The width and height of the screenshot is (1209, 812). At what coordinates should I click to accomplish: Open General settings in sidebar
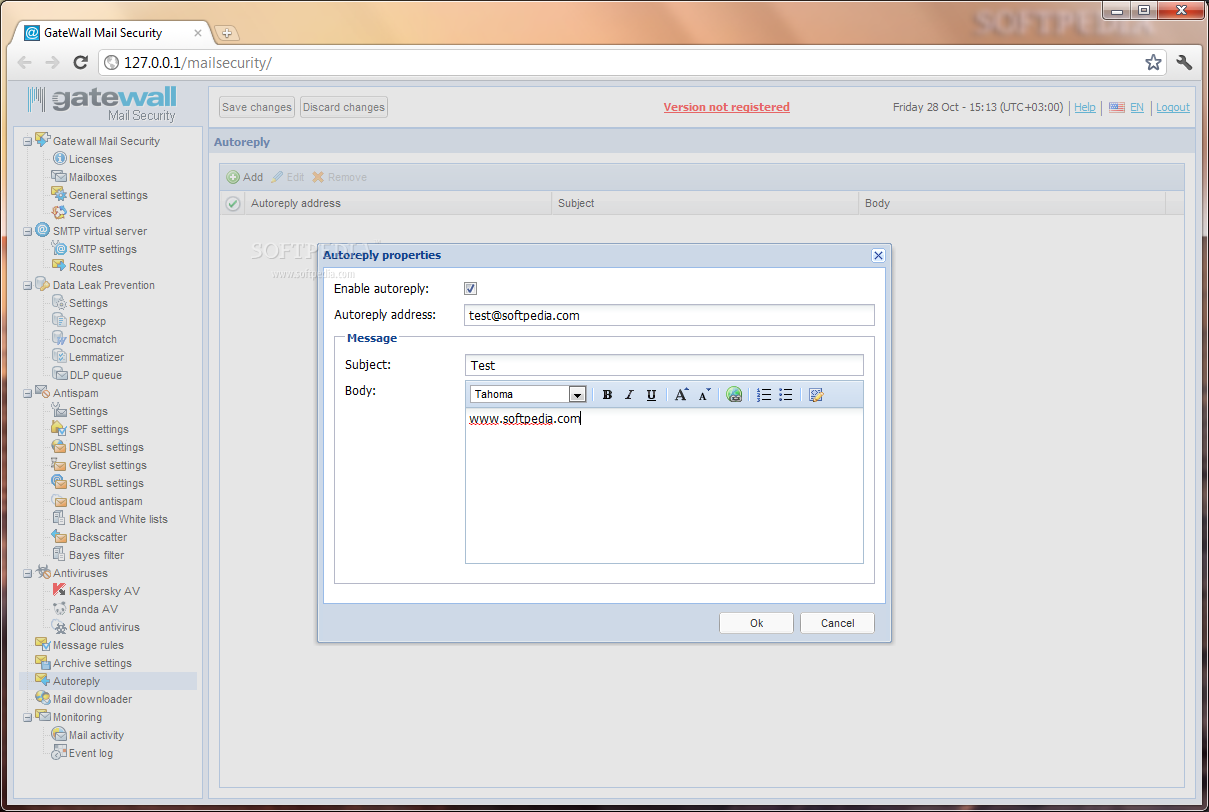[x=108, y=195]
